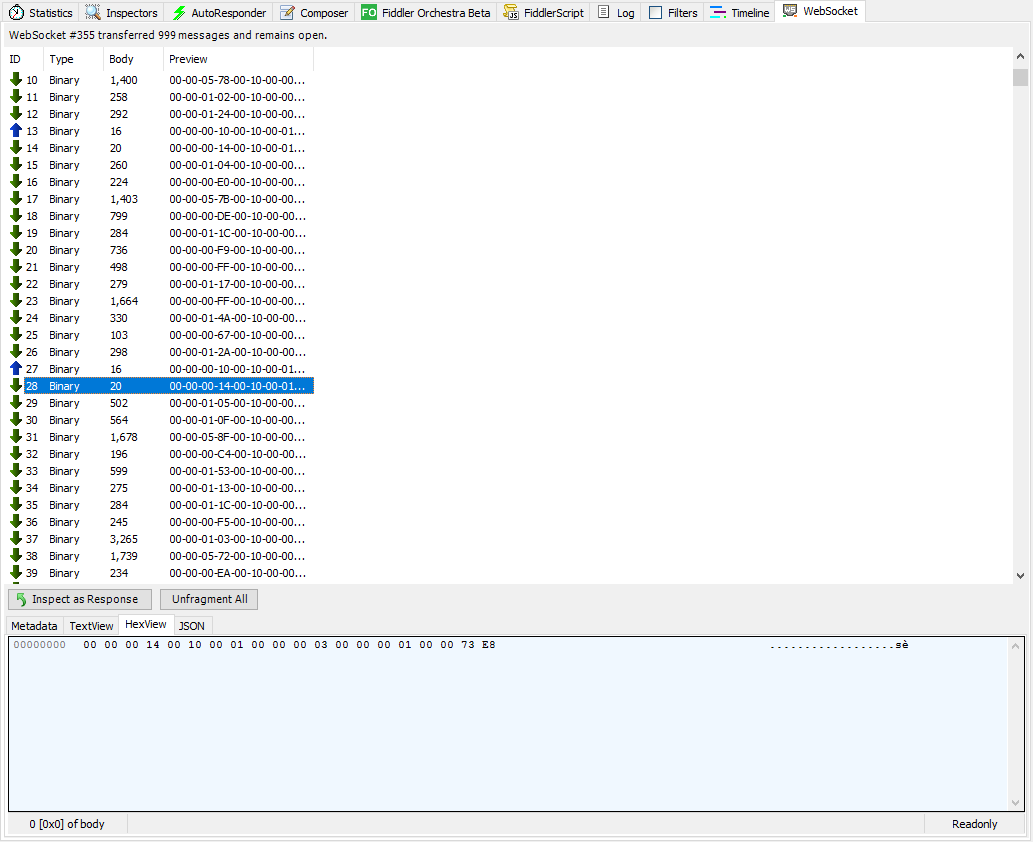This screenshot has height=842, width=1033.
Task: Toggle the Filters tab checkbox
Action: 655,13
